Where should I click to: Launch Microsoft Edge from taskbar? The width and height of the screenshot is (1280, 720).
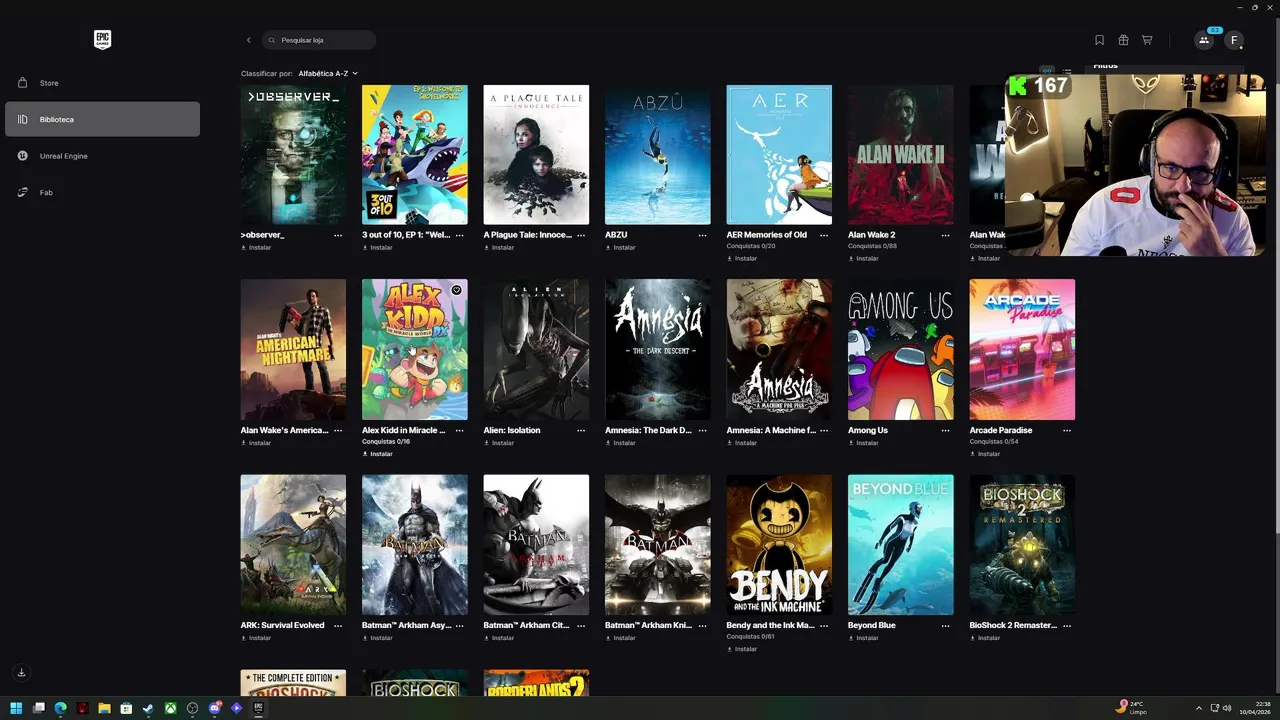click(60, 708)
